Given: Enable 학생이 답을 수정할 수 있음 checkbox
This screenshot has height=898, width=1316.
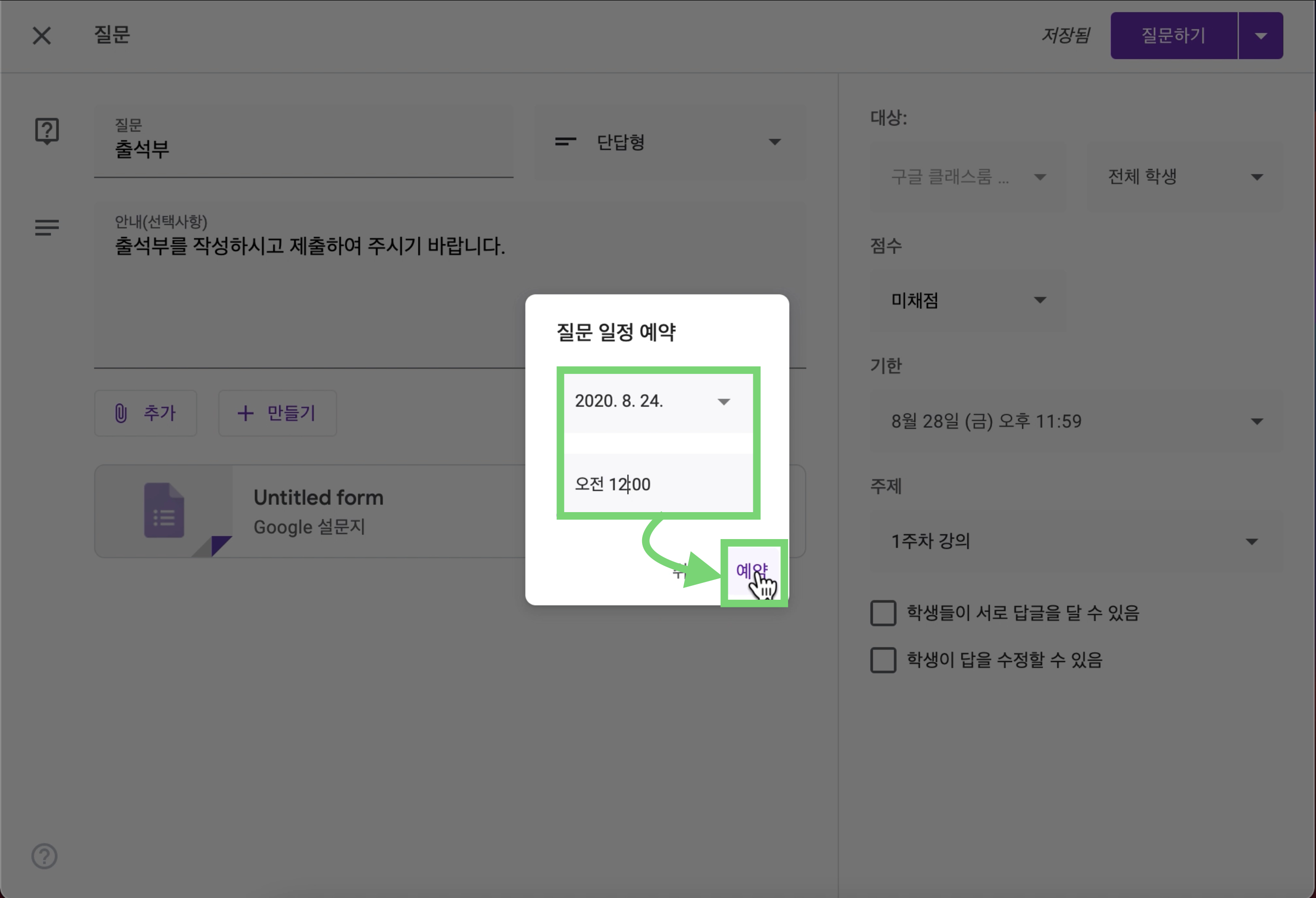Looking at the screenshot, I should pos(883,660).
